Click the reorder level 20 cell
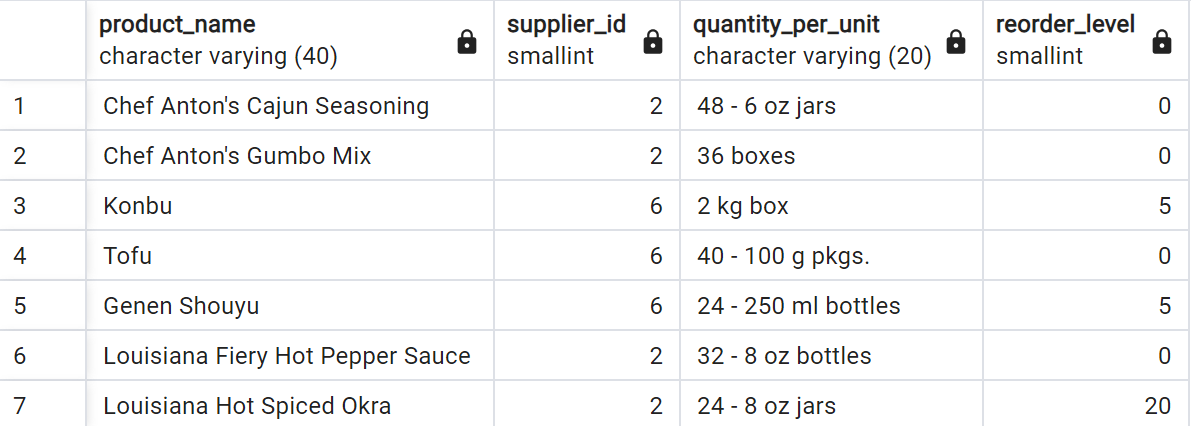Viewport: 1192px width, 426px height. (1087, 406)
